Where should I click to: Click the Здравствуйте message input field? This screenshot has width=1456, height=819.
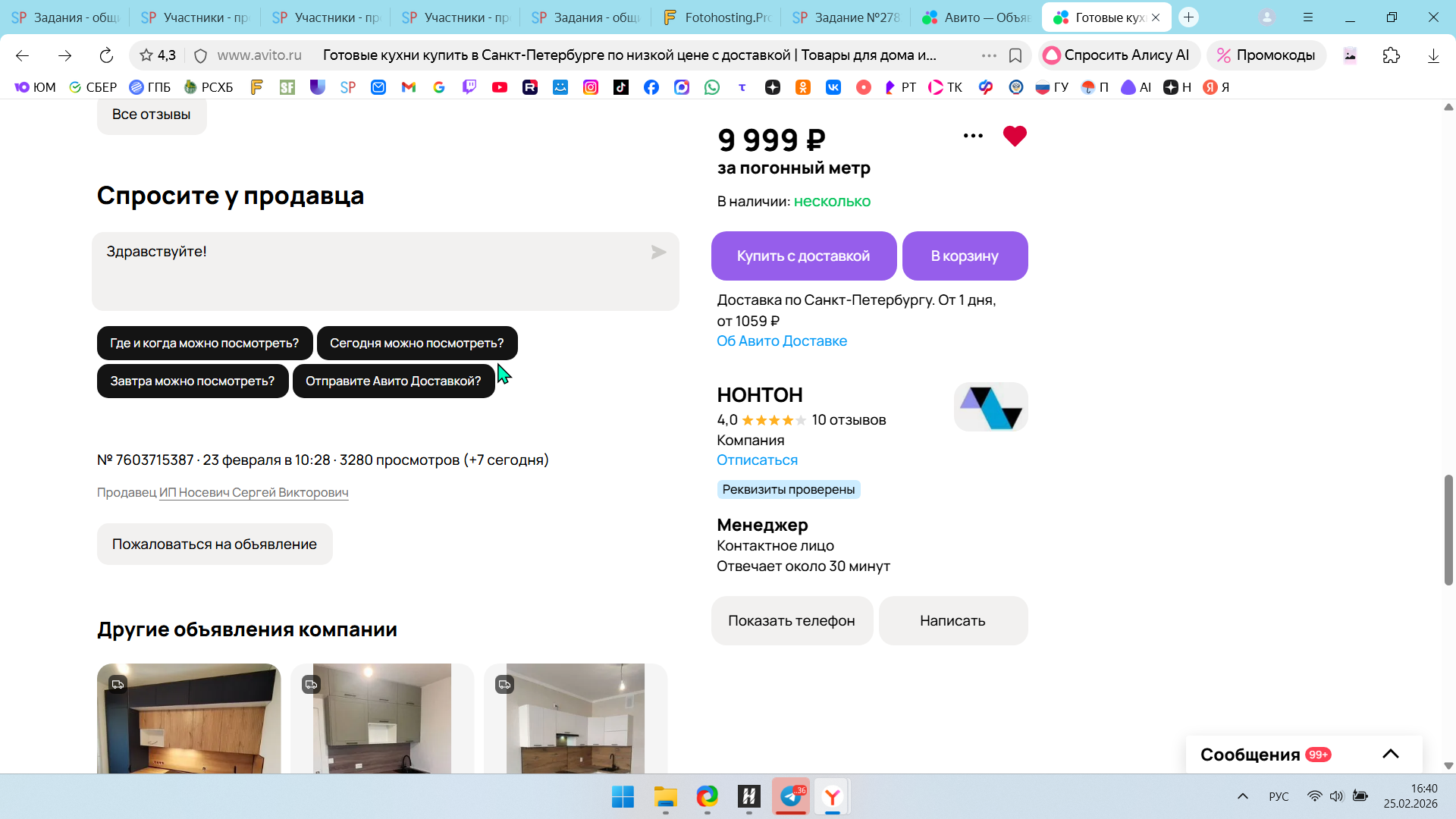[x=385, y=271]
